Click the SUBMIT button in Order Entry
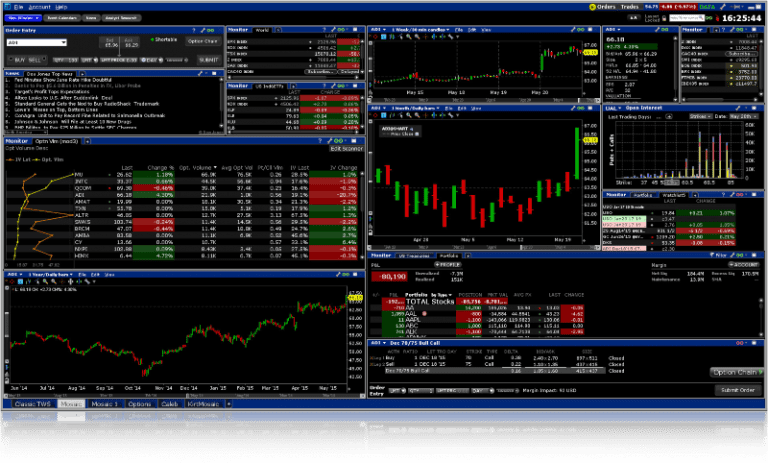The image size is (768, 463). click(x=209, y=60)
